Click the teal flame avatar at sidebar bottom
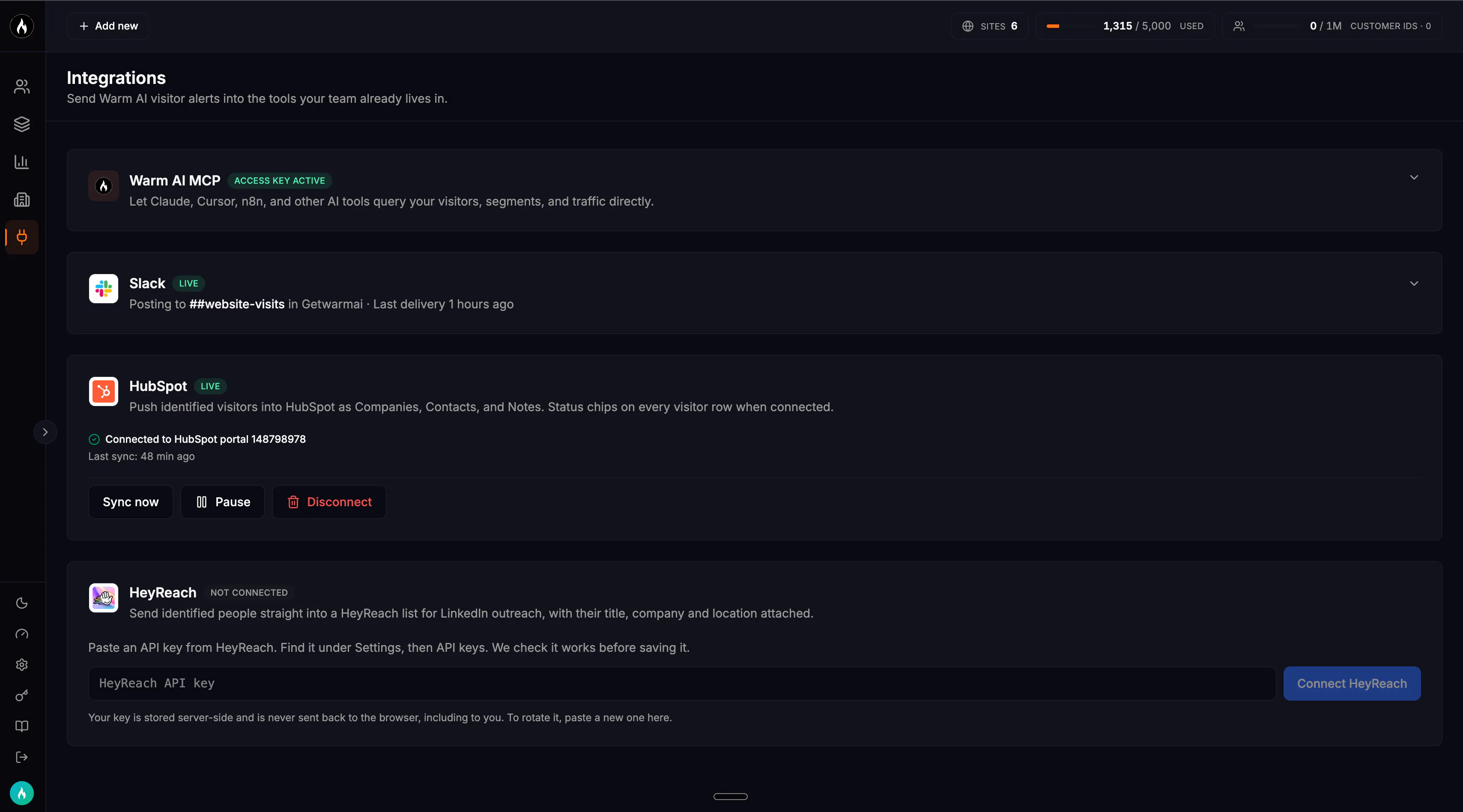 point(21,793)
